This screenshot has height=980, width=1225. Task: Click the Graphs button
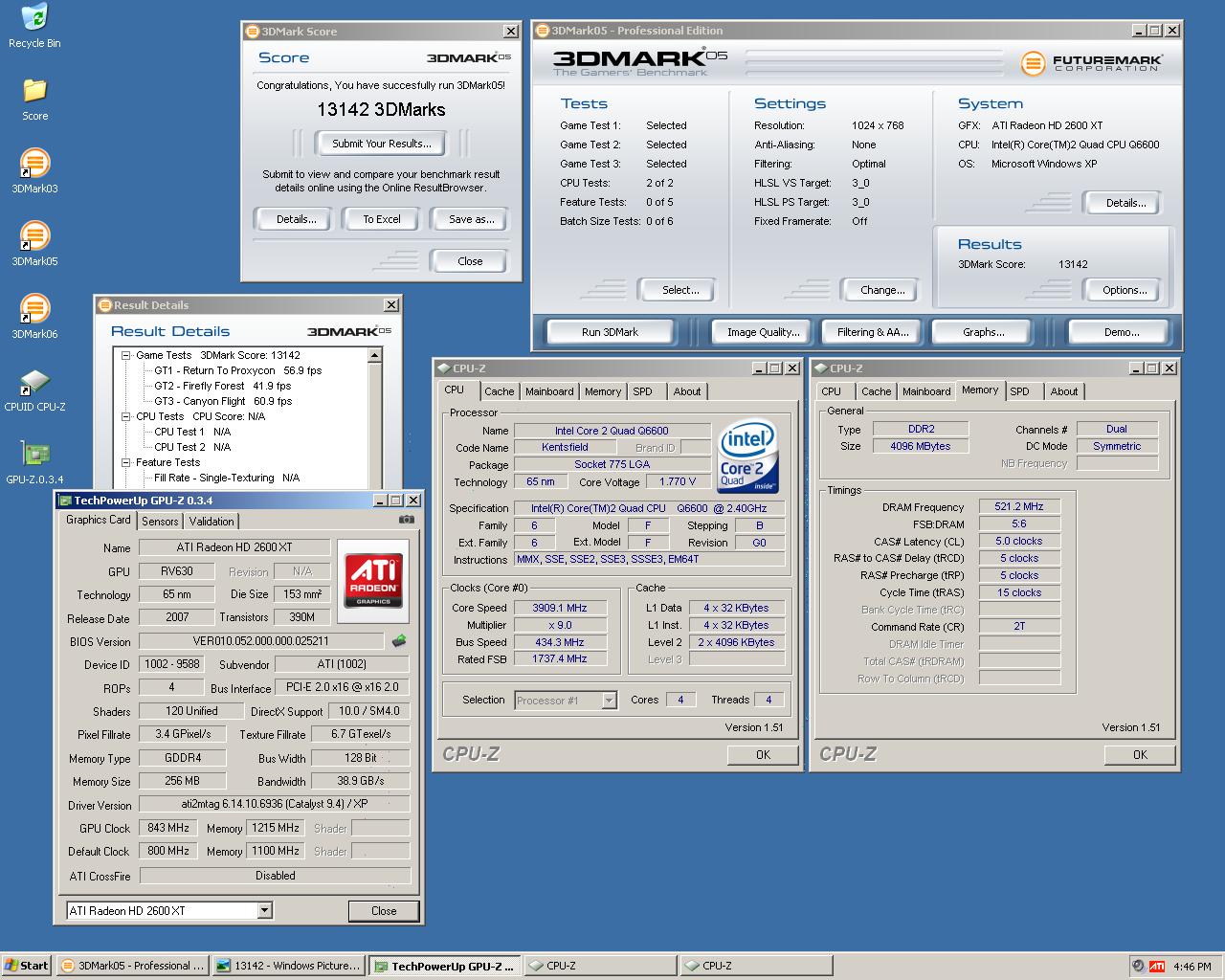(x=984, y=332)
